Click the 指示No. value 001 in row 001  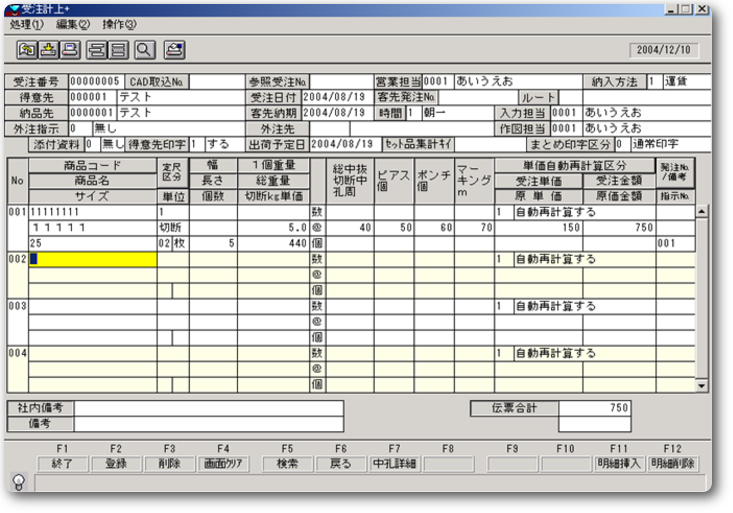tap(666, 243)
